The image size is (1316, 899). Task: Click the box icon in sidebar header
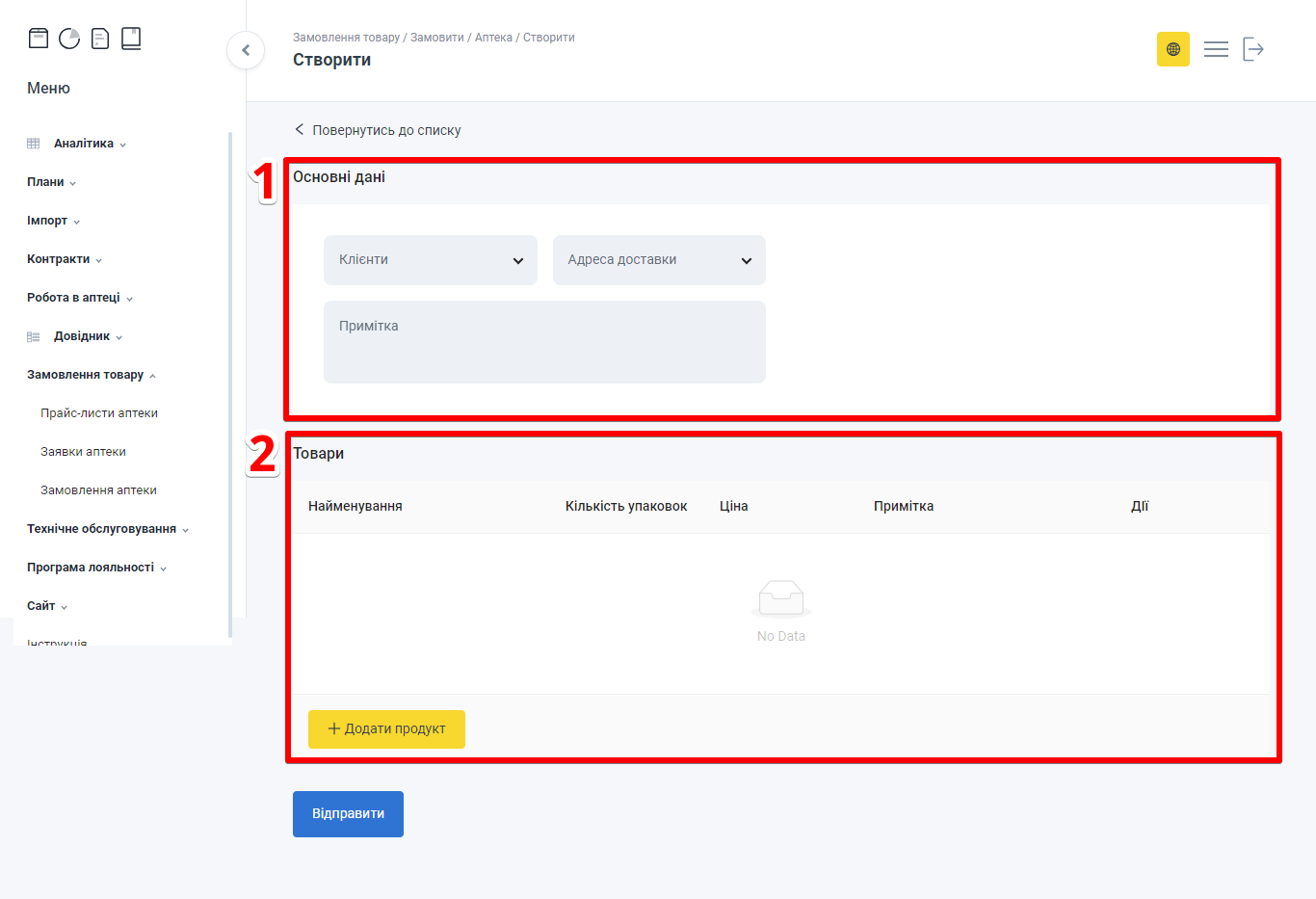[x=39, y=39]
